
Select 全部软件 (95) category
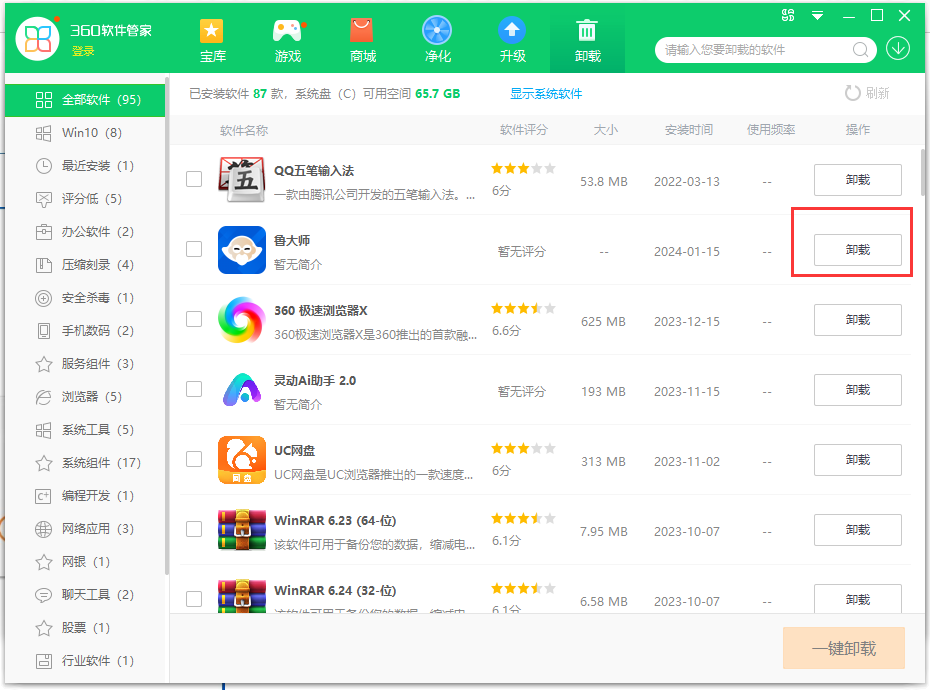[x=85, y=100]
